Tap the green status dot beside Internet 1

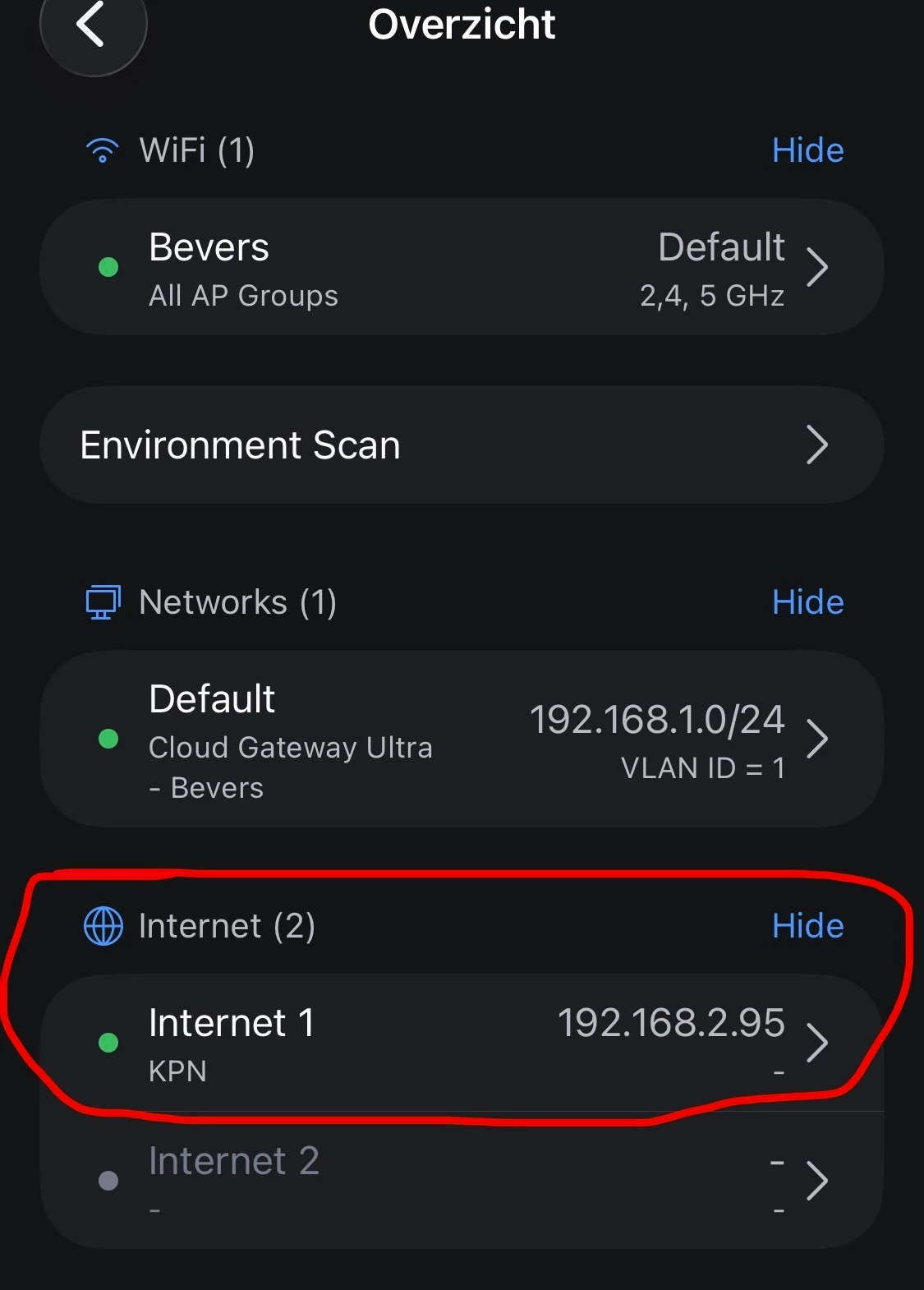(x=108, y=1043)
